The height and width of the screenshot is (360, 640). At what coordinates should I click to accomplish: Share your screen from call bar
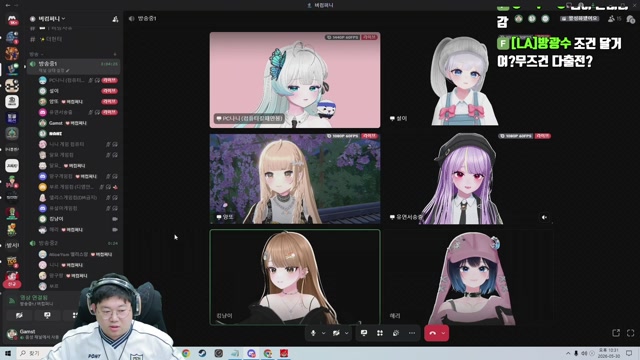point(364,333)
